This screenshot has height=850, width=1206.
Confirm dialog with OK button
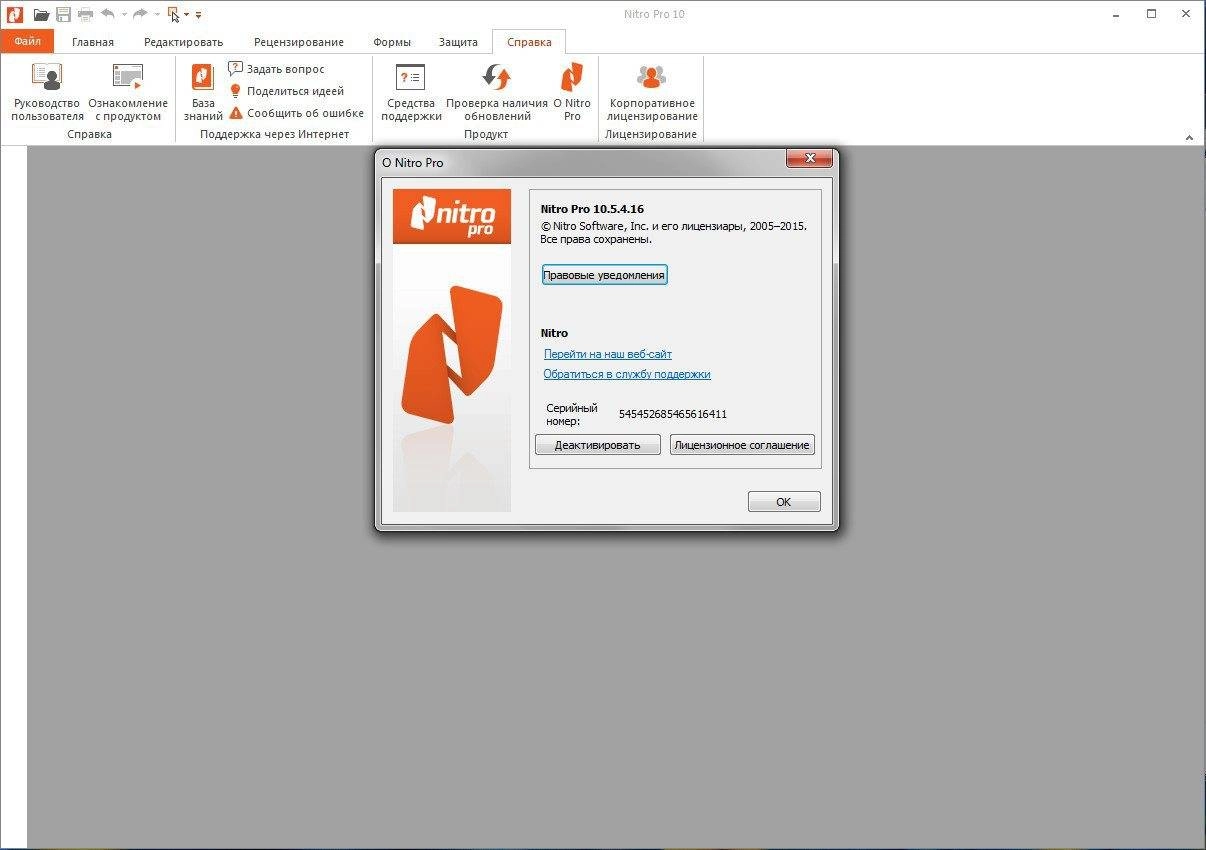(784, 502)
